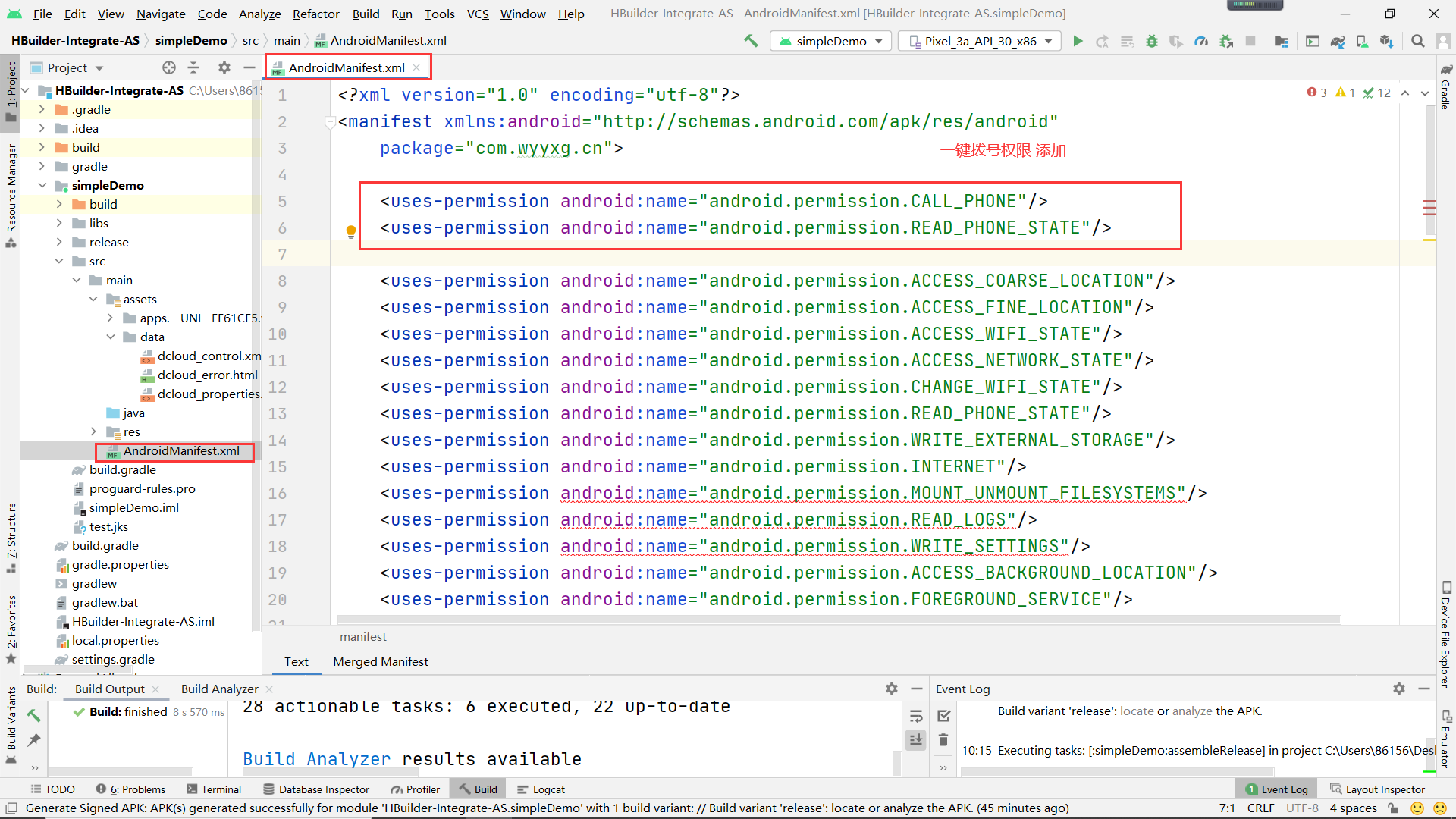Click the Build Analyzer link
Image resolution: width=1456 pixels, height=819 pixels.
coord(316,759)
